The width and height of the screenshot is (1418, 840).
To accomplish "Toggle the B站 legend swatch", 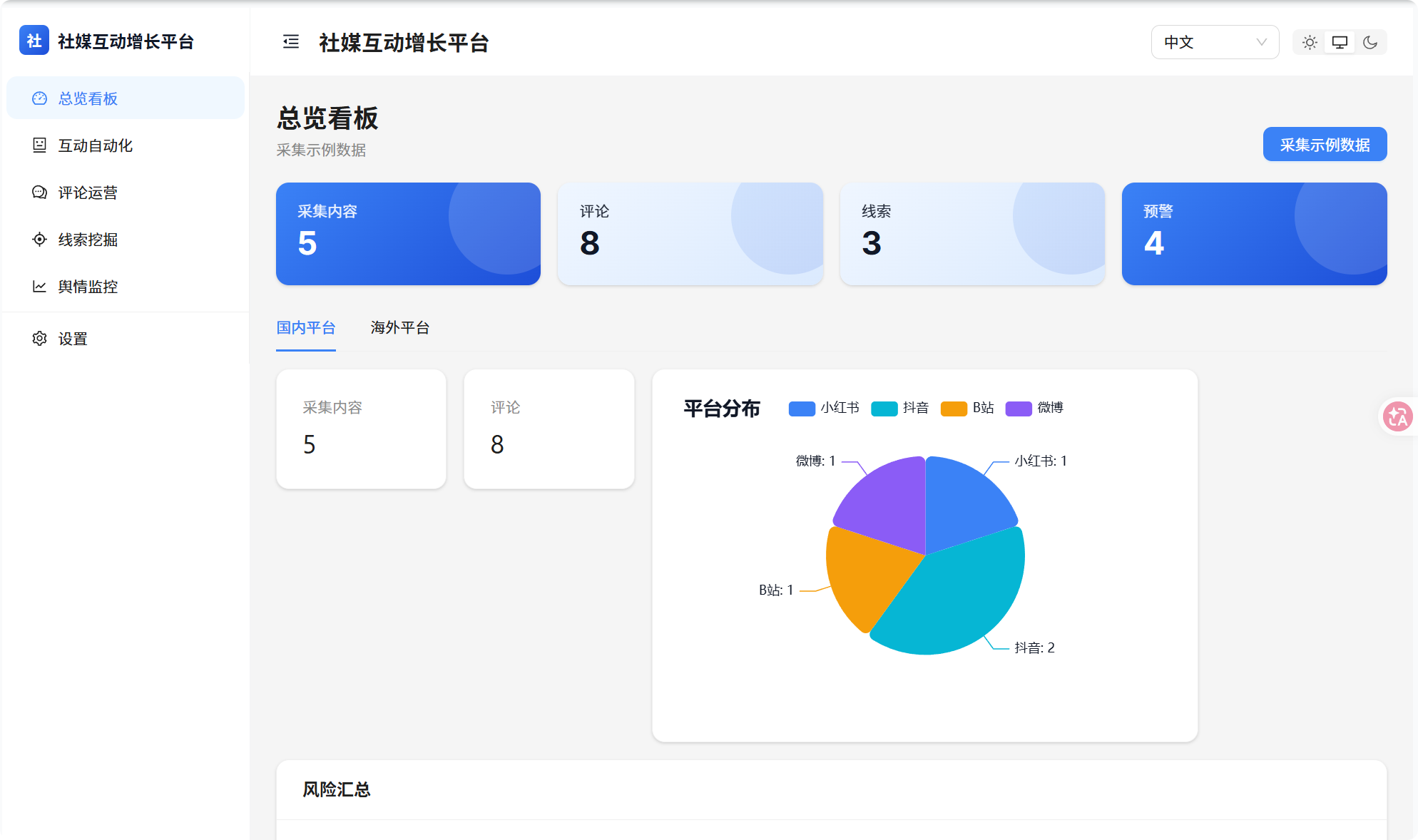I will [954, 409].
